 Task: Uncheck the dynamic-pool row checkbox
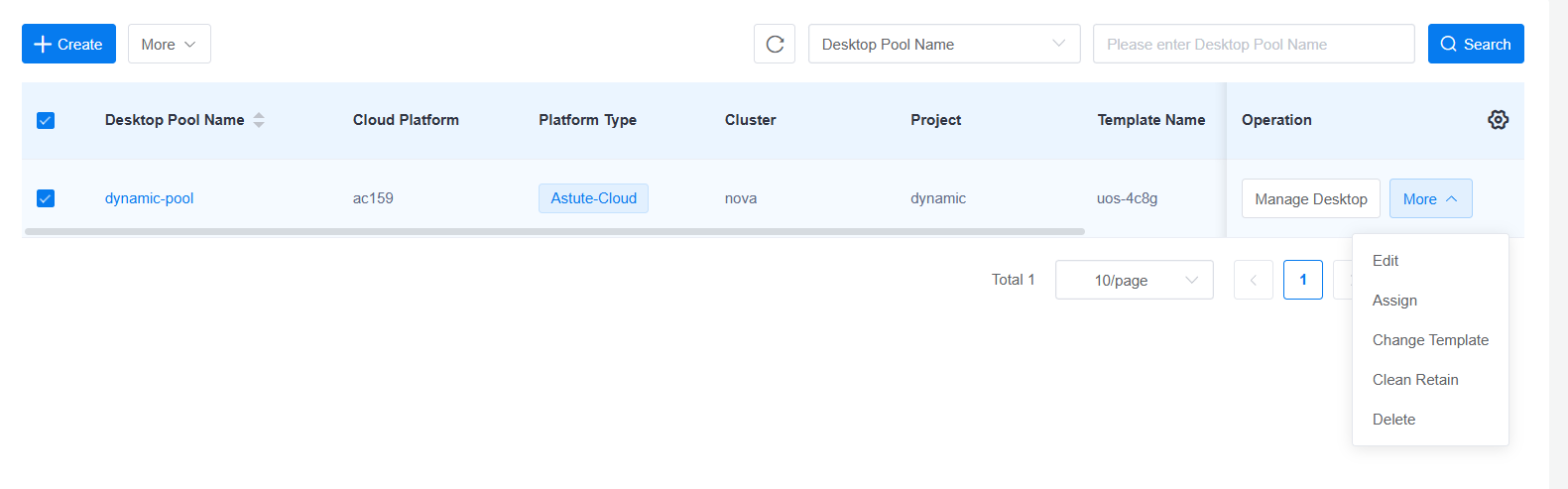(x=46, y=198)
